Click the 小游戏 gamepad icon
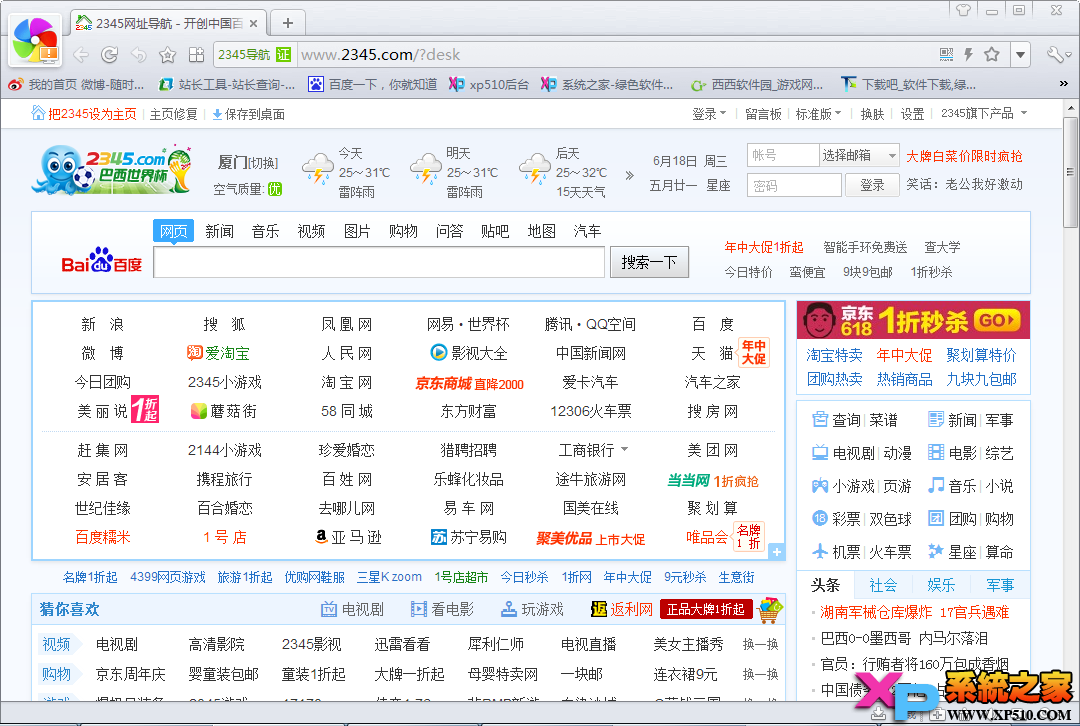This screenshot has width=1080, height=726. (x=820, y=486)
